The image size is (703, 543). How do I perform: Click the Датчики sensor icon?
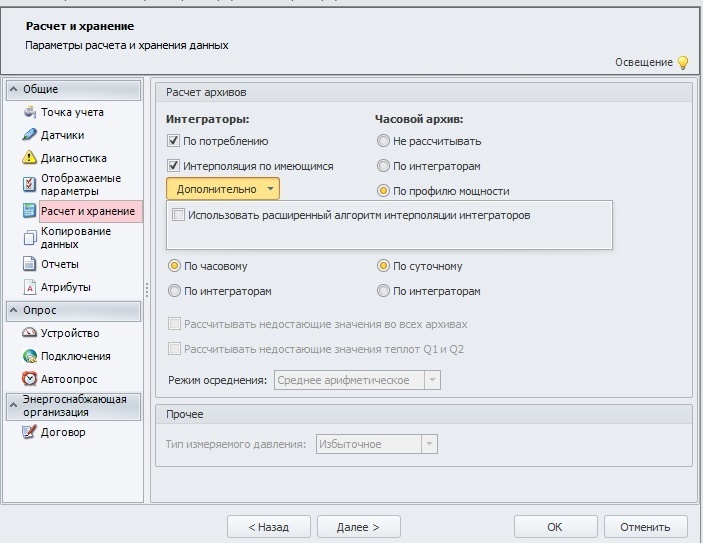coord(30,135)
